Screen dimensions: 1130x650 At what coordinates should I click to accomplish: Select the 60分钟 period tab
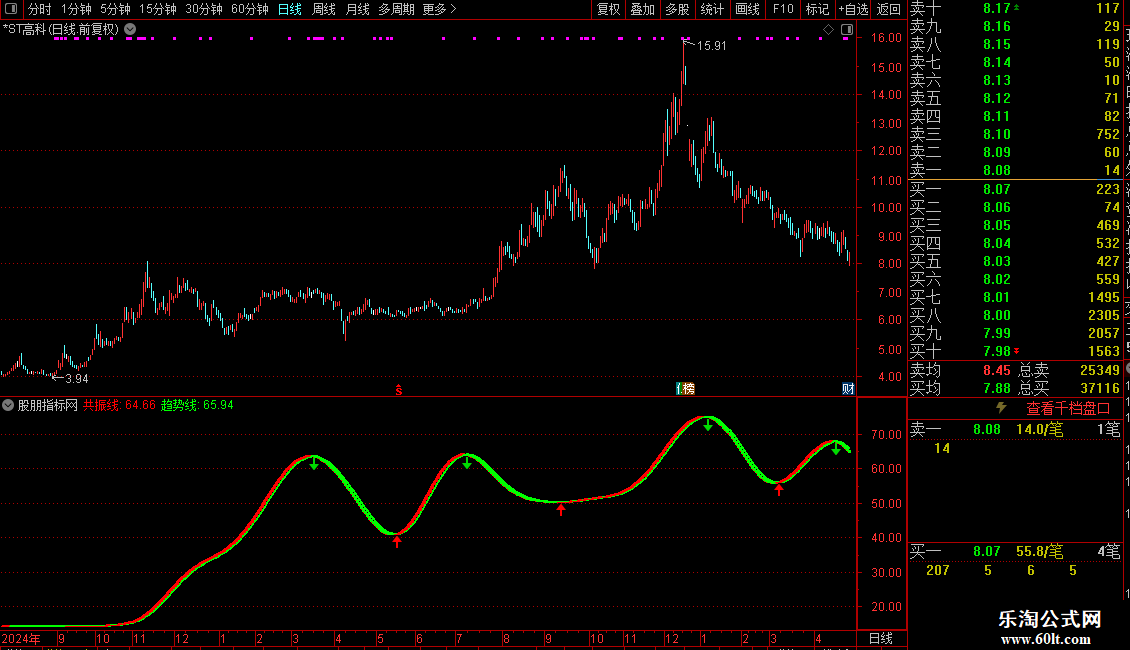coord(249,9)
